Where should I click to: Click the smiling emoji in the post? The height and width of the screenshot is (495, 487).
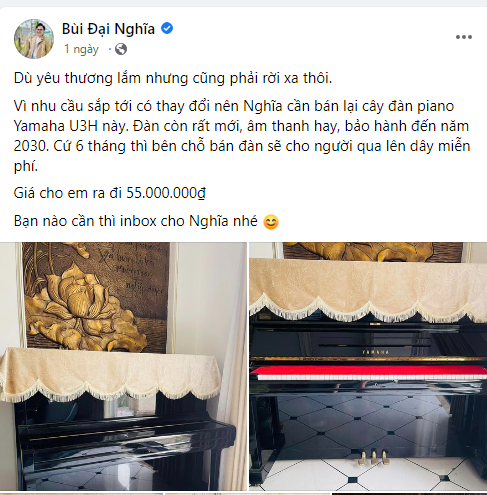point(271,222)
